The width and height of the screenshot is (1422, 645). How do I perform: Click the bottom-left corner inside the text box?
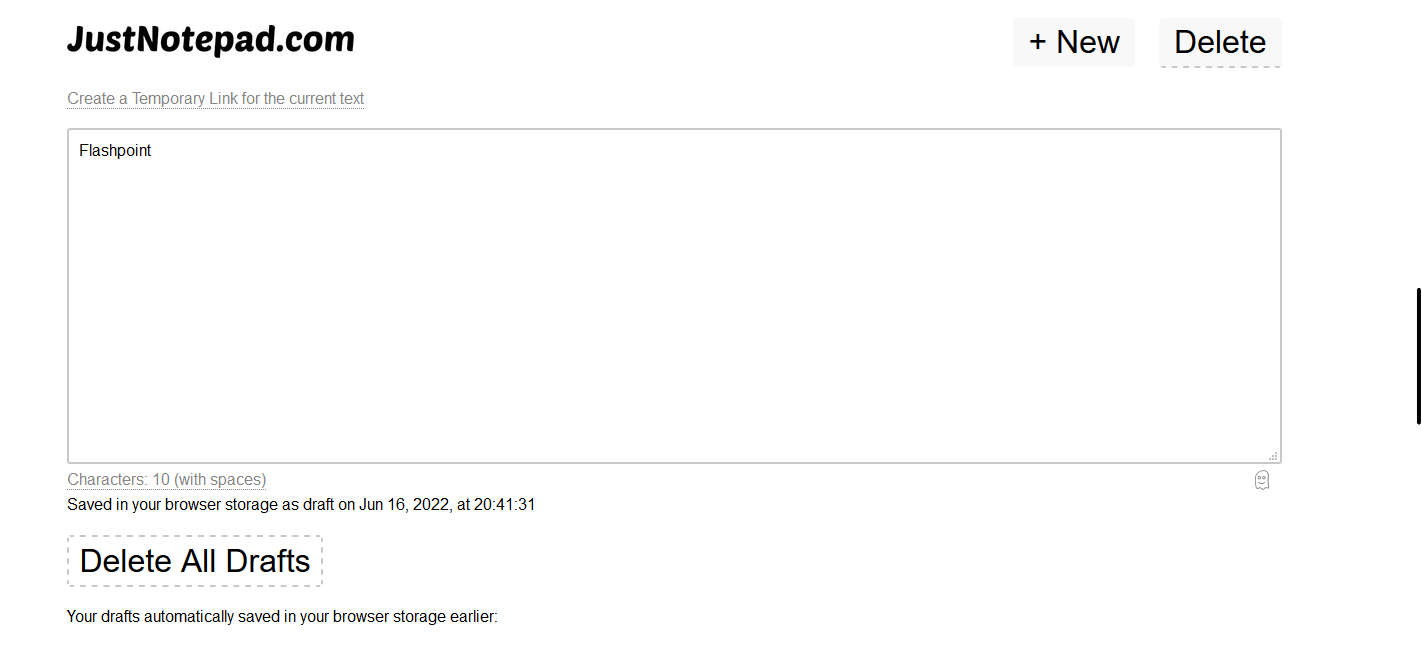pos(80,452)
